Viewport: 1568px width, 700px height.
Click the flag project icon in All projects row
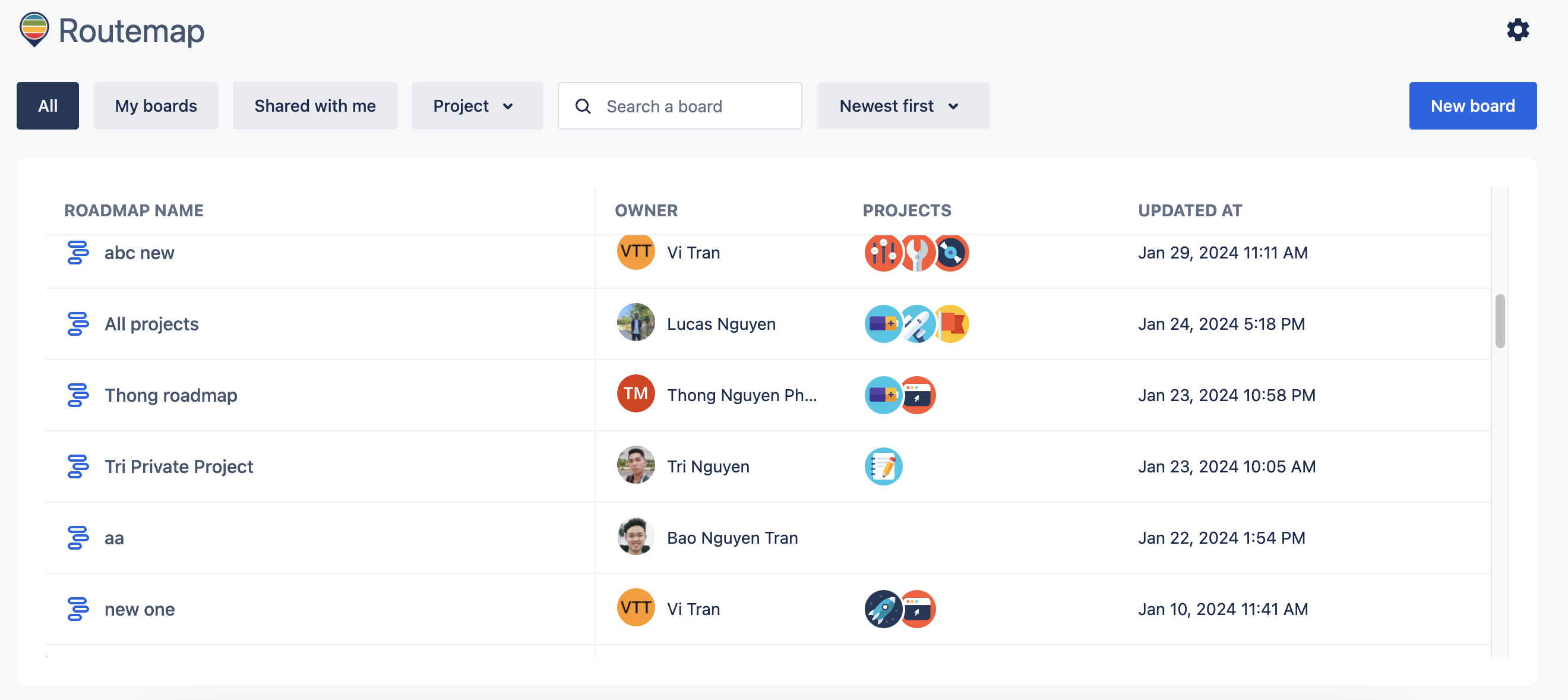point(952,323)
